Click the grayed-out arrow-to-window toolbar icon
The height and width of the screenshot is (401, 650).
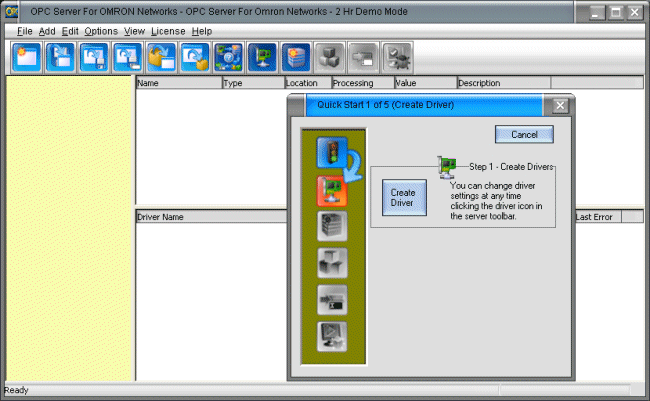point(363,57)
